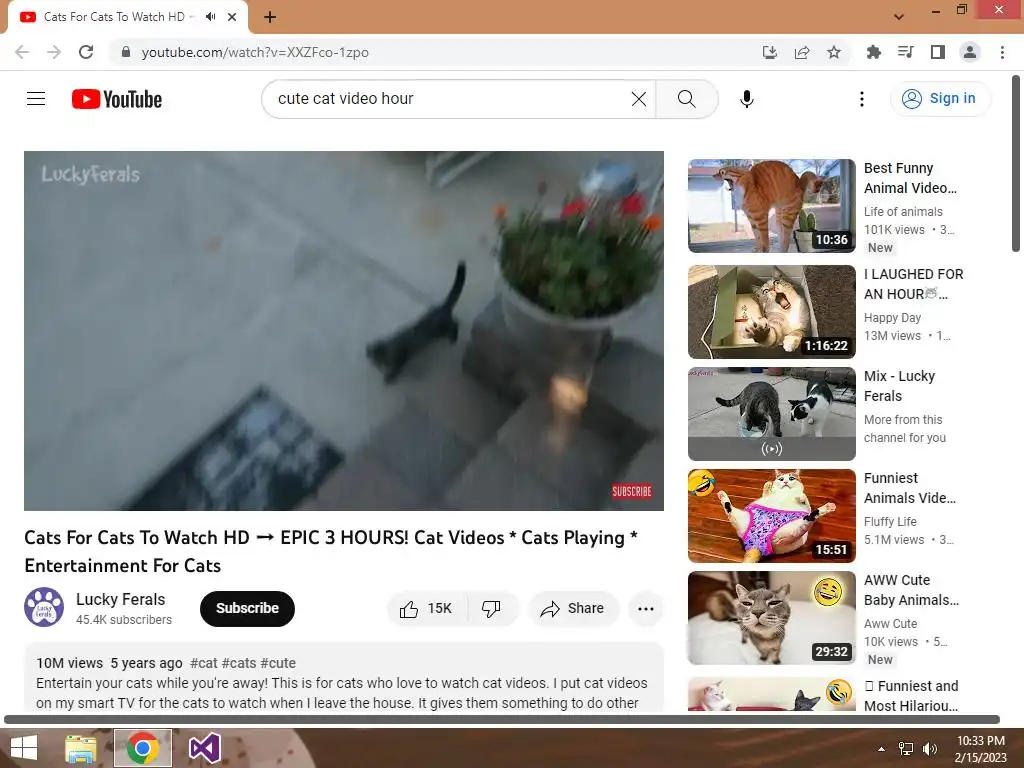Click the page vertical scrollbar
Viewport: 1024px width, 768px height.
point(1016,163)
